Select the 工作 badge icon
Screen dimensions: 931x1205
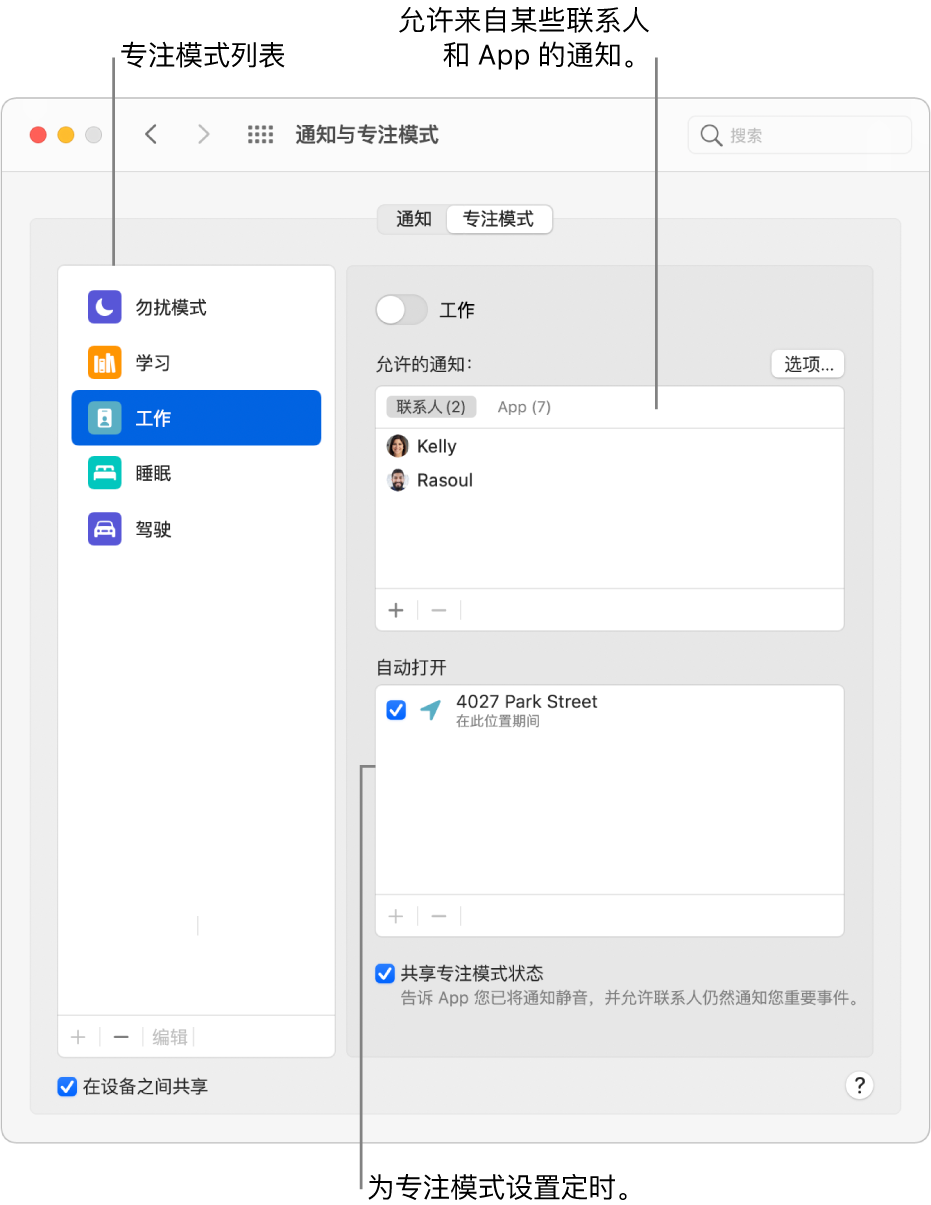click(104, 418)
